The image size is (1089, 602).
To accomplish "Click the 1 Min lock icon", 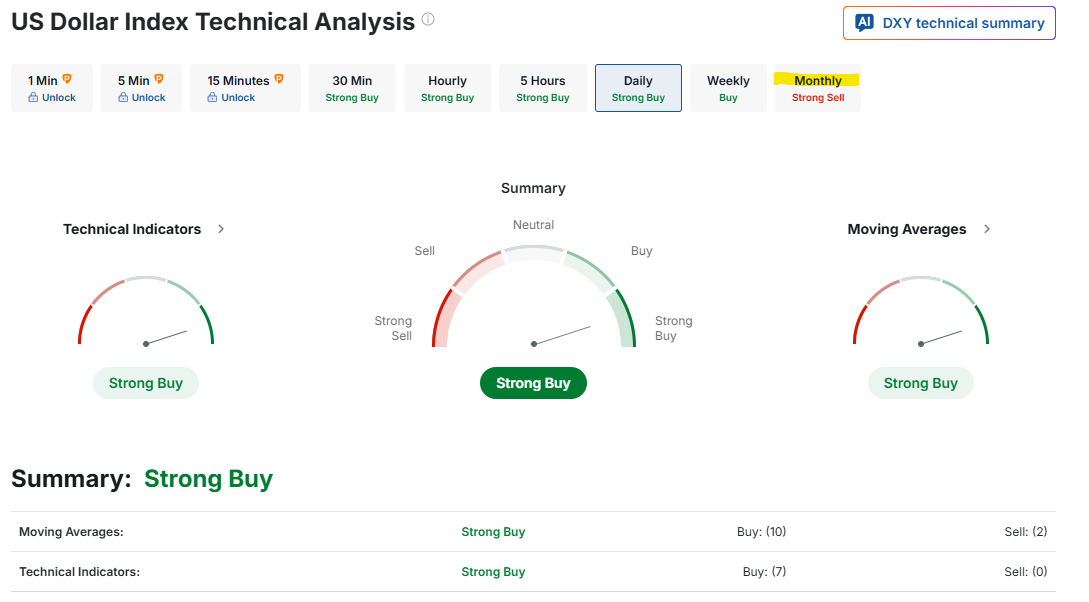I will coord(33,98).
